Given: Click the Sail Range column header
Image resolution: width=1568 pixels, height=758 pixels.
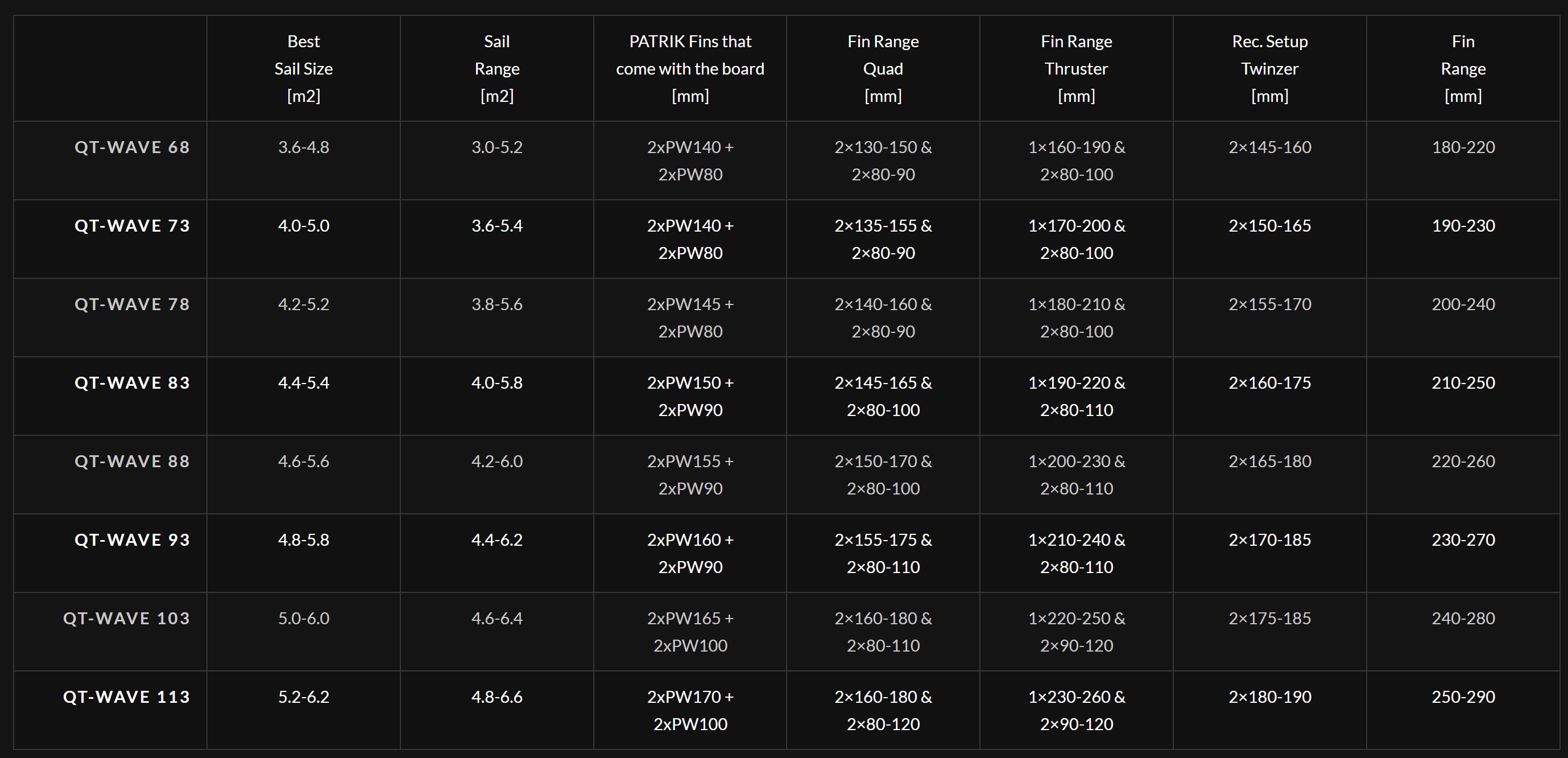Looking at the screenshot, I should [x=497, y=68].
